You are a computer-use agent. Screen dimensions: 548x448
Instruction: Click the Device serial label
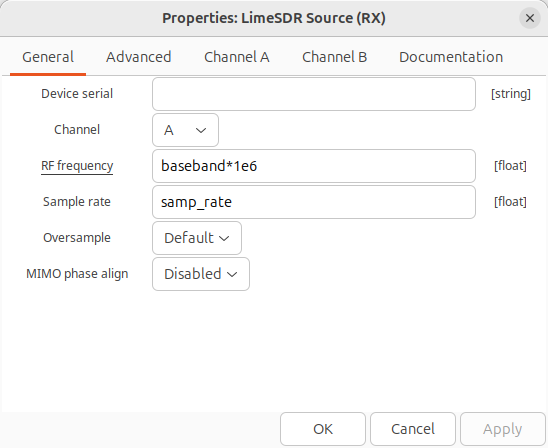[x=77, y=94]
